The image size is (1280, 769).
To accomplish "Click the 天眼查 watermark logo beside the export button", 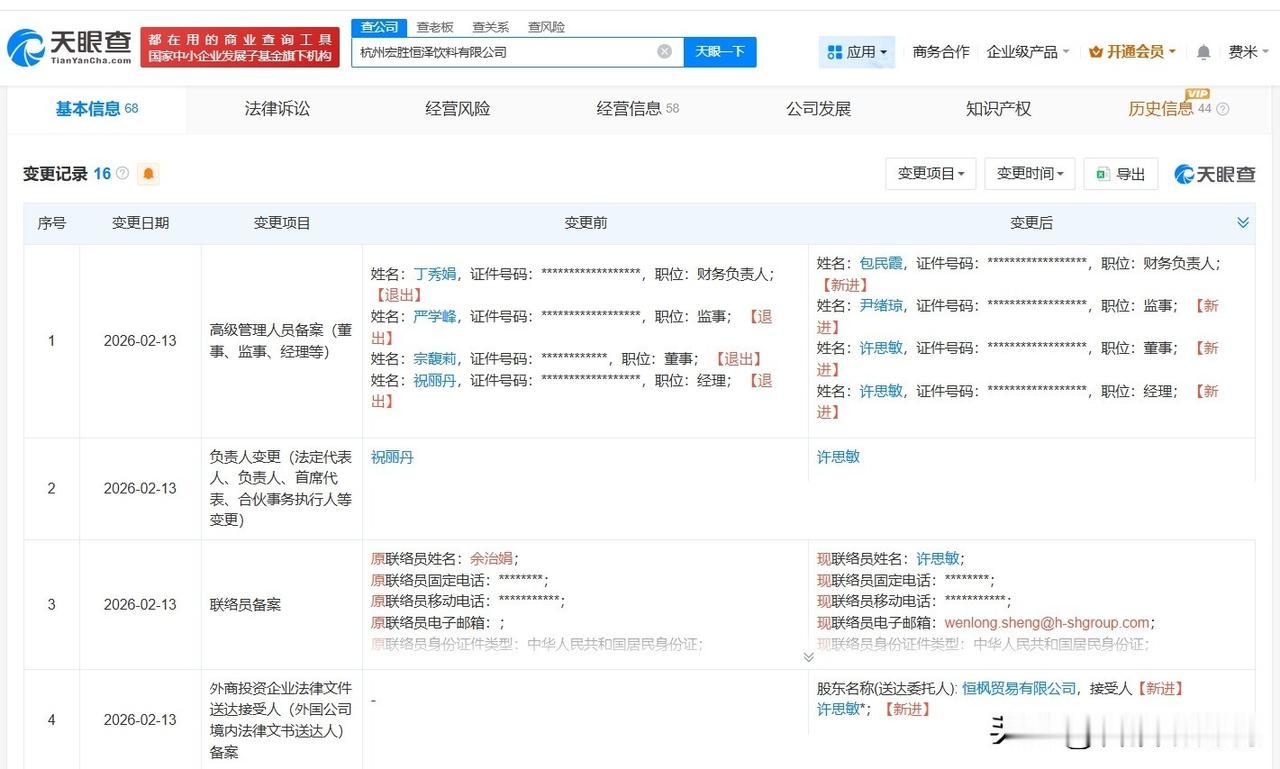I will coord(1212,174).
